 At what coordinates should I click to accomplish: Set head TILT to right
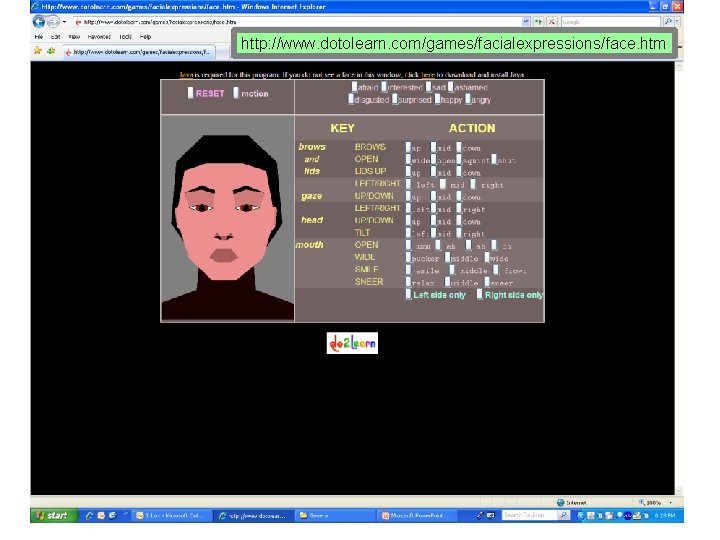459,233
